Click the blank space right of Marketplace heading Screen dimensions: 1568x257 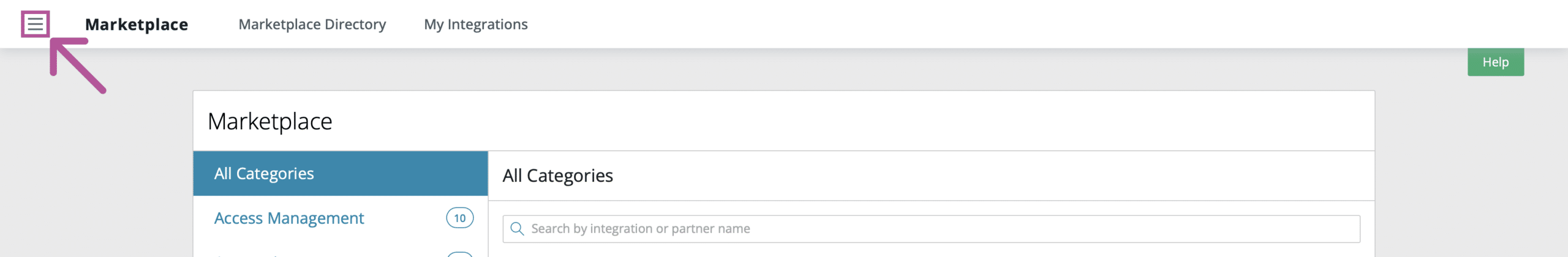tap(858, 121)
